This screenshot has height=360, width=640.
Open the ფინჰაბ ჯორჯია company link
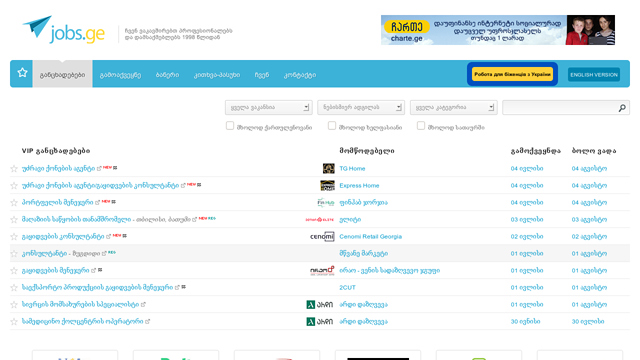coord(364,202)
